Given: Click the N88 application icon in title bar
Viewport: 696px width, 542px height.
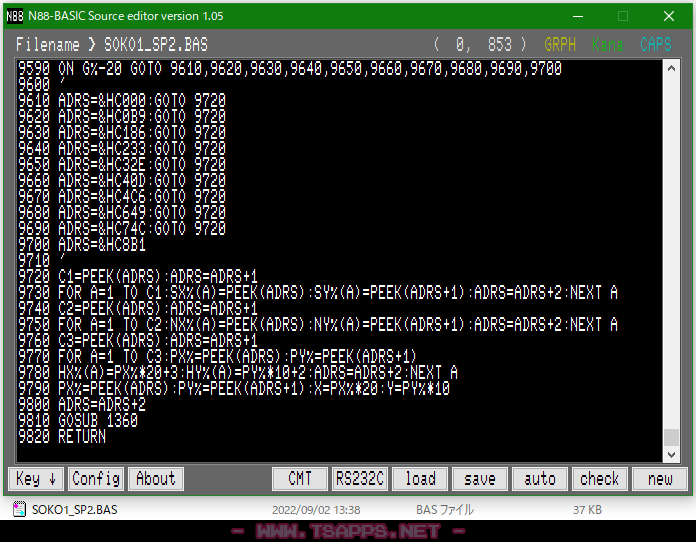Looking at the screenshot, I should [15, 16].
